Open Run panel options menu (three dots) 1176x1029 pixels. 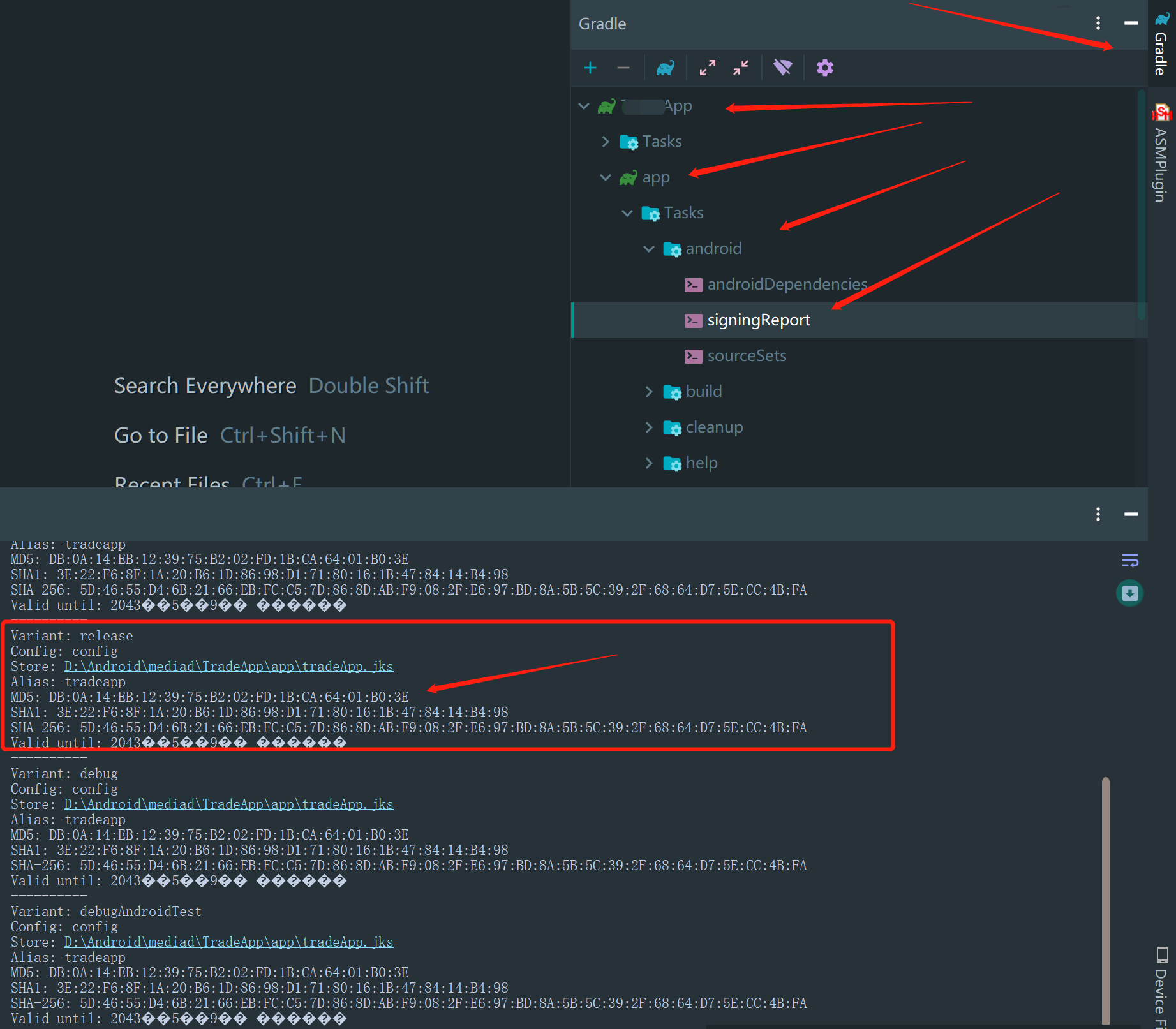point(1098,514)
